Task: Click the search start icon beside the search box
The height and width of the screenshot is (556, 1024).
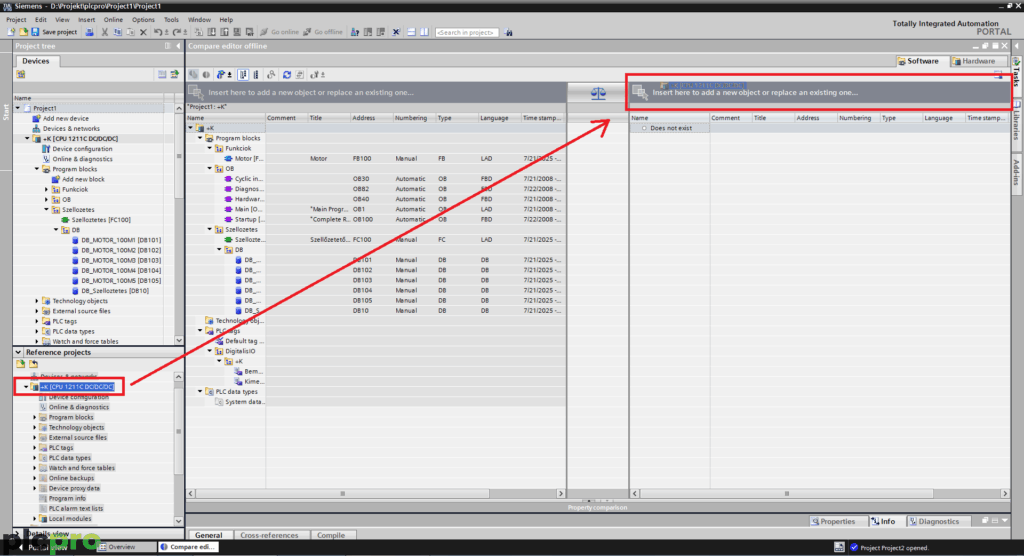Action: click(509, 32)
